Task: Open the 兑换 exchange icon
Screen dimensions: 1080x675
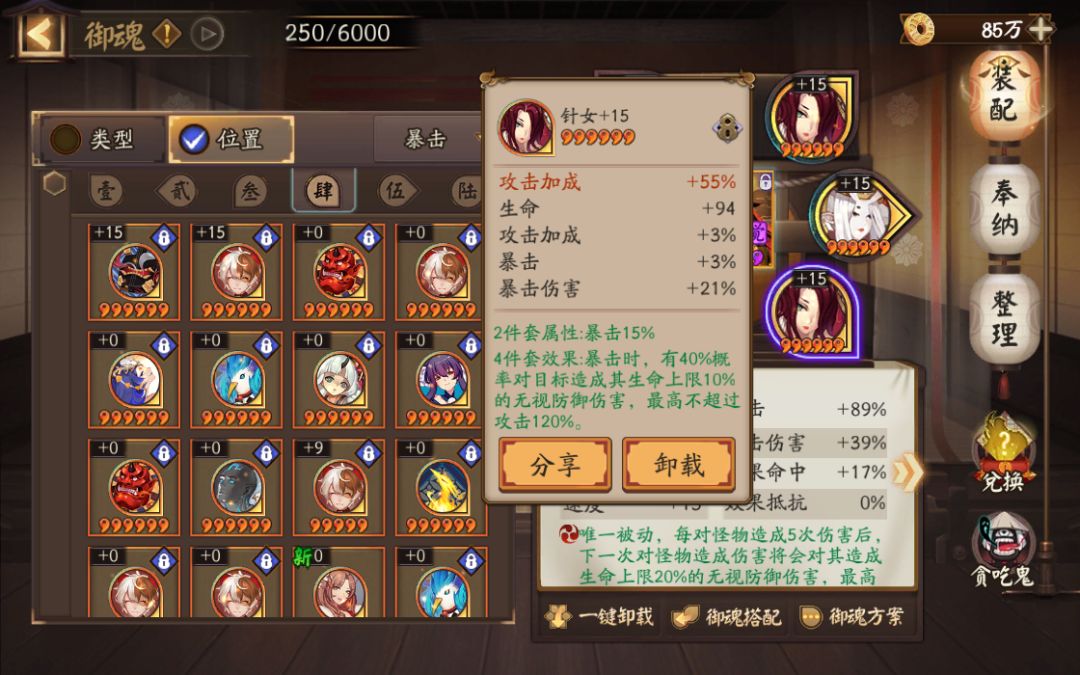Action: [x=1004, y=451]
